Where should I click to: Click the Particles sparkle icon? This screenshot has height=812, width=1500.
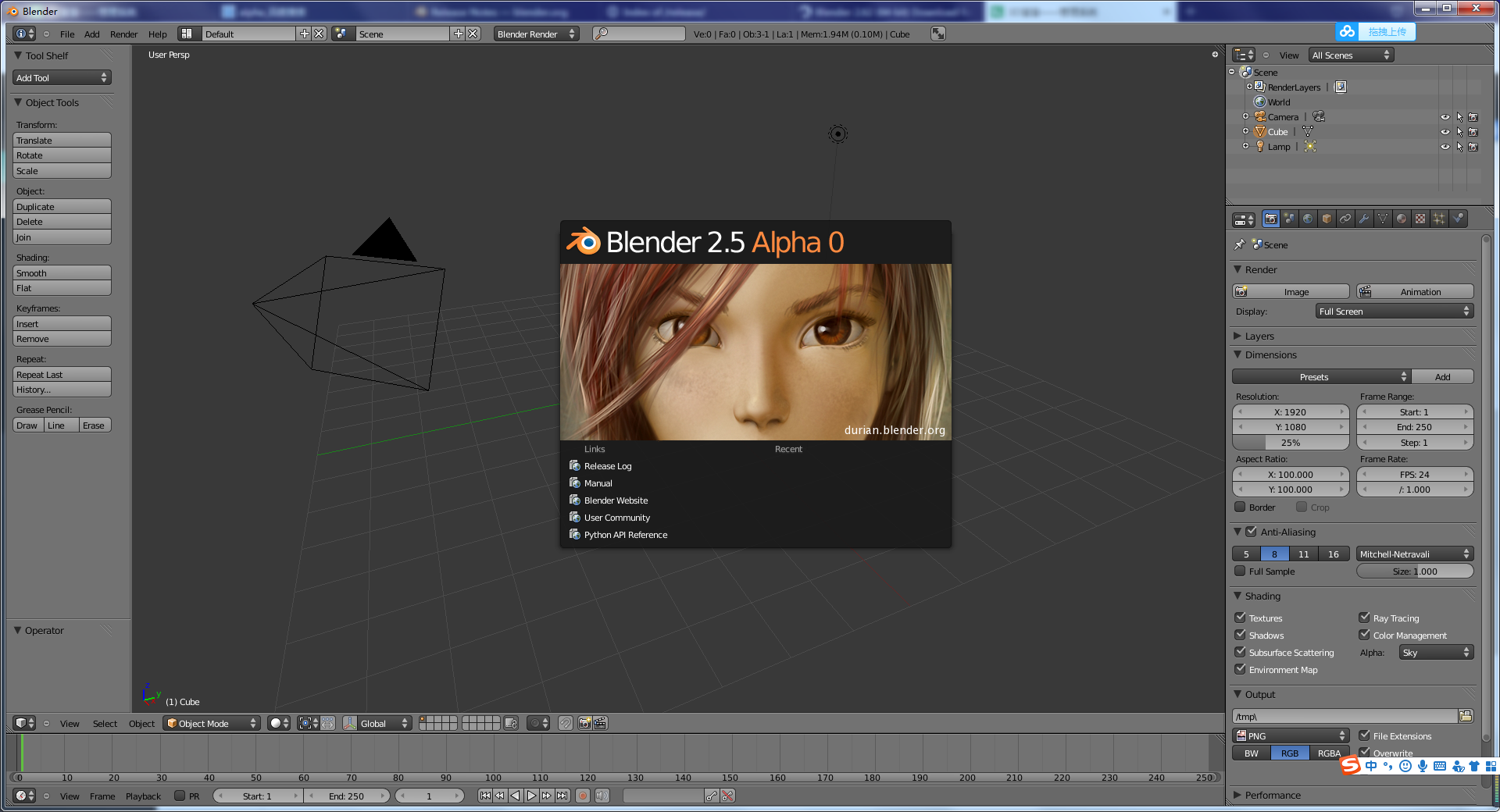pyautogui.click(x=1439, y=219)
